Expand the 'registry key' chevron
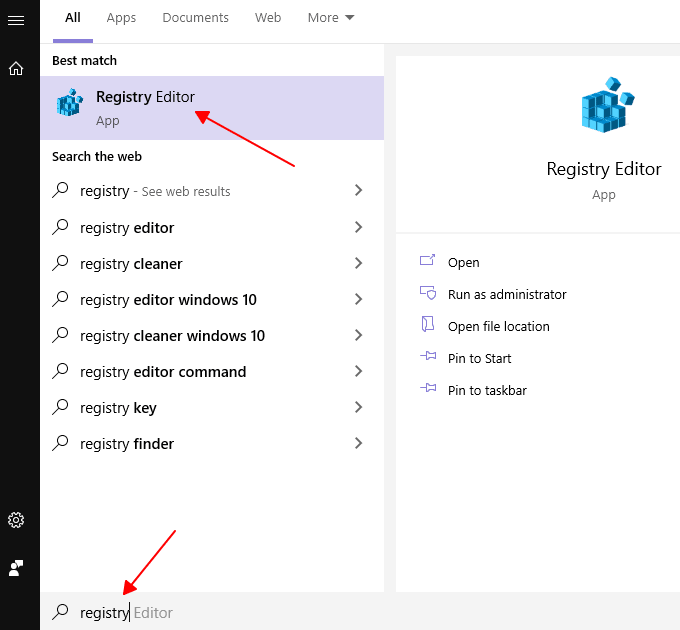 358,407
